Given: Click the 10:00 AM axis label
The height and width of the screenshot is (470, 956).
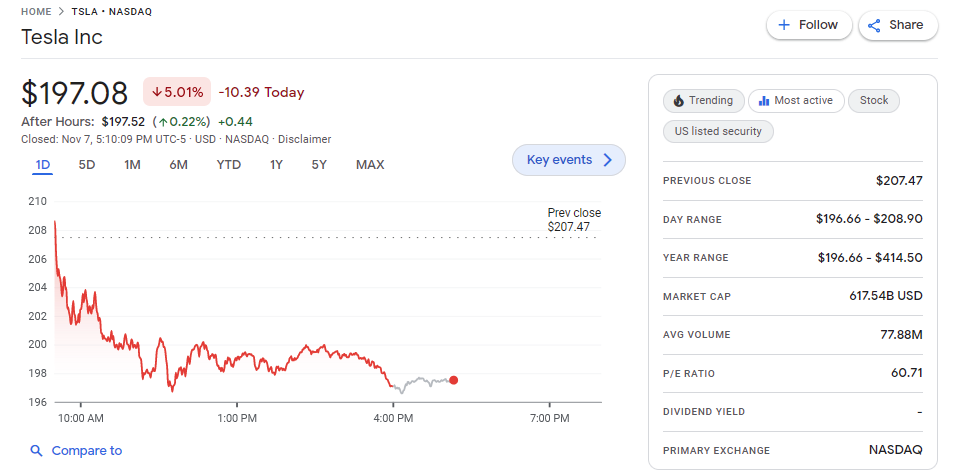Looking at the screenshot, I should pyautogui.click(x=80, y=419).
